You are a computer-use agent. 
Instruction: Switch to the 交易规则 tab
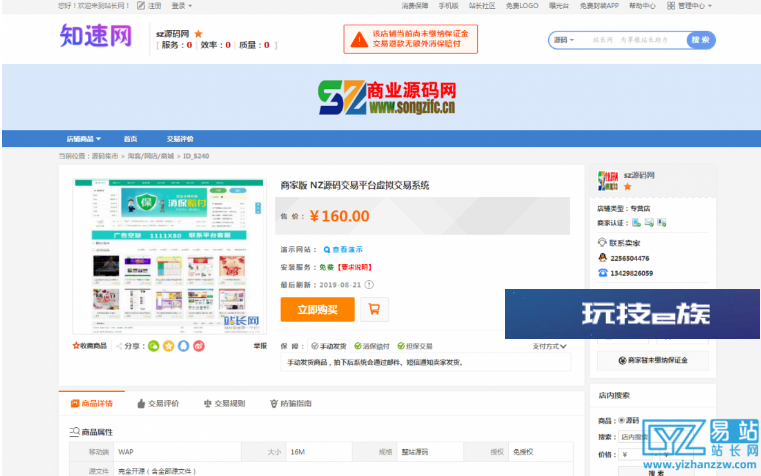point(224,403)
